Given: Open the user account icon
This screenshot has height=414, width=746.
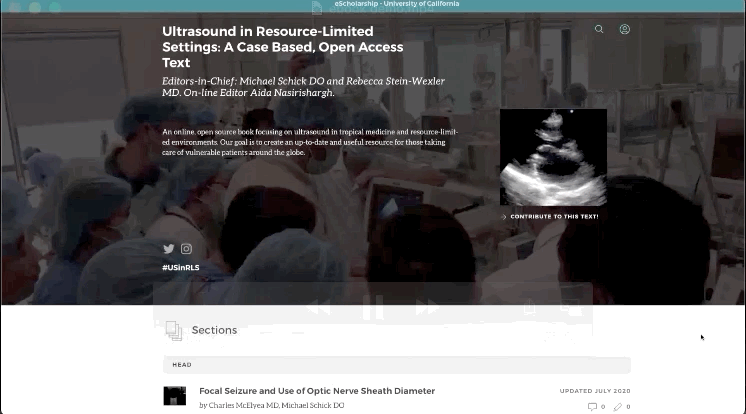Looking at the screenshot, I should click(x=625, y=29).
